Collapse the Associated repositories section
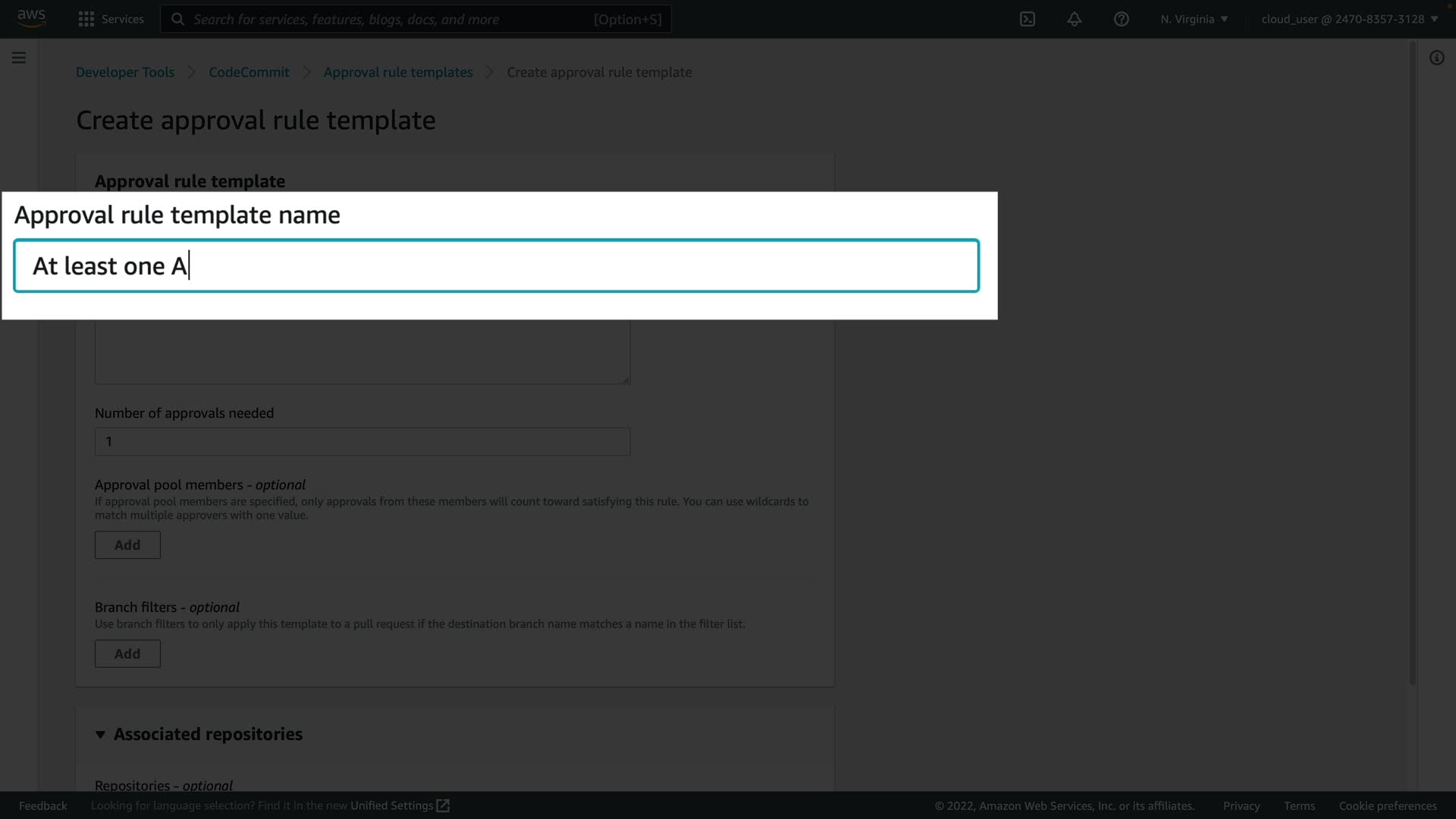Image resolution: width=1456 pixels, height=819 pixels. tap(100, 734)
